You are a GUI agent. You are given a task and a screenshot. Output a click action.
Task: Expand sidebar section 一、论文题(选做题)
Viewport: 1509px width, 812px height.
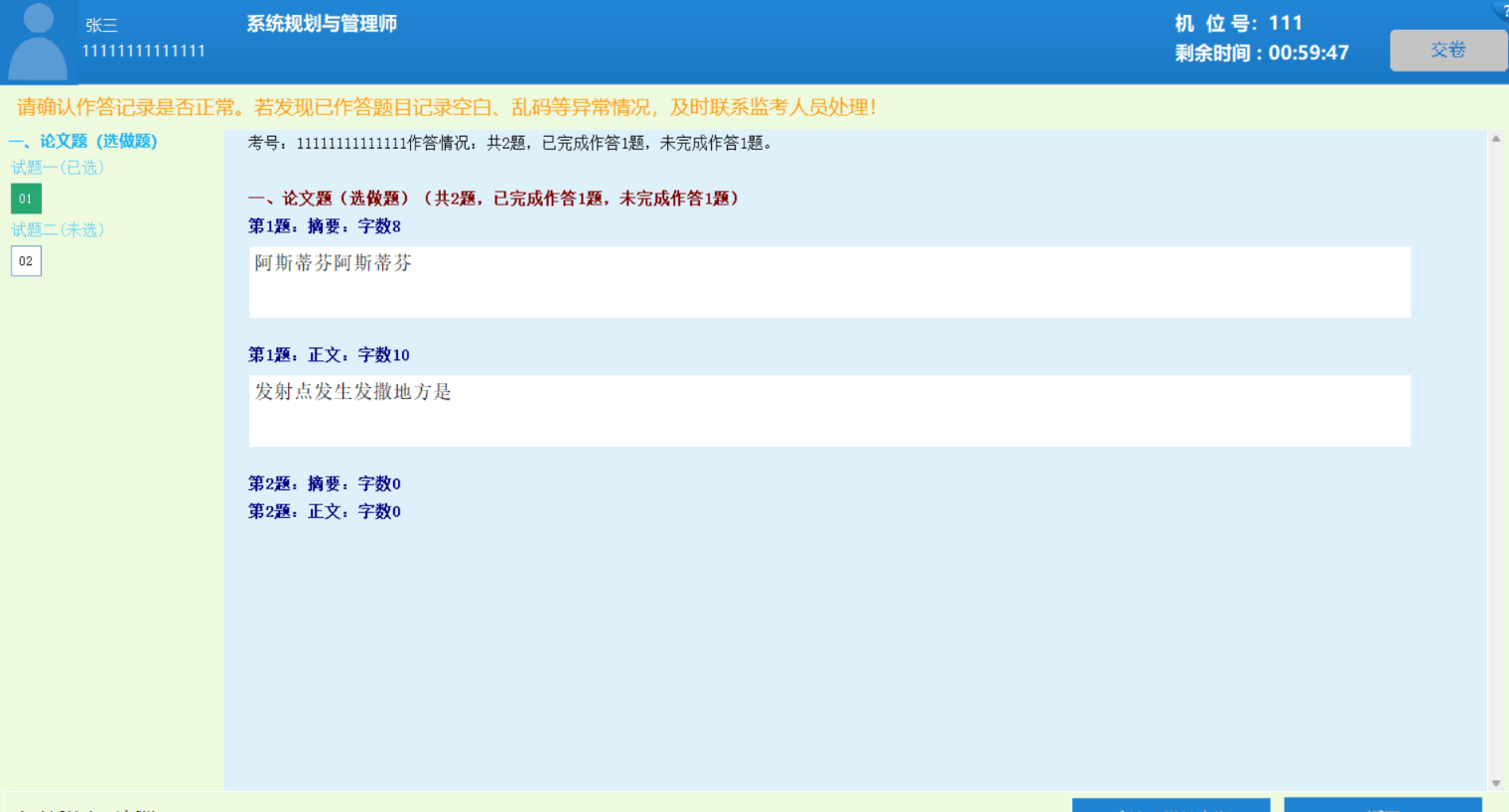point(83,141)
